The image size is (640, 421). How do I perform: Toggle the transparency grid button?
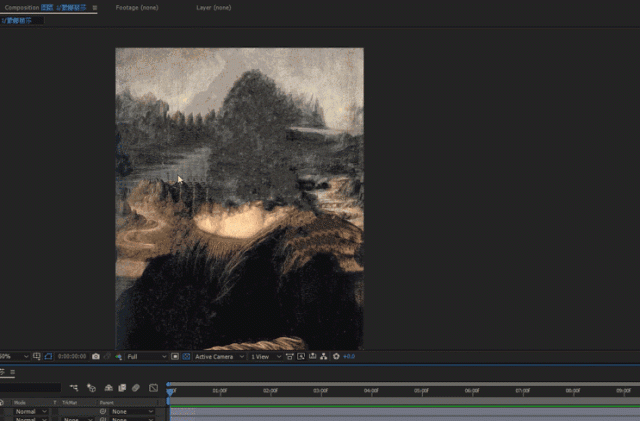click(x=186, y=356)
